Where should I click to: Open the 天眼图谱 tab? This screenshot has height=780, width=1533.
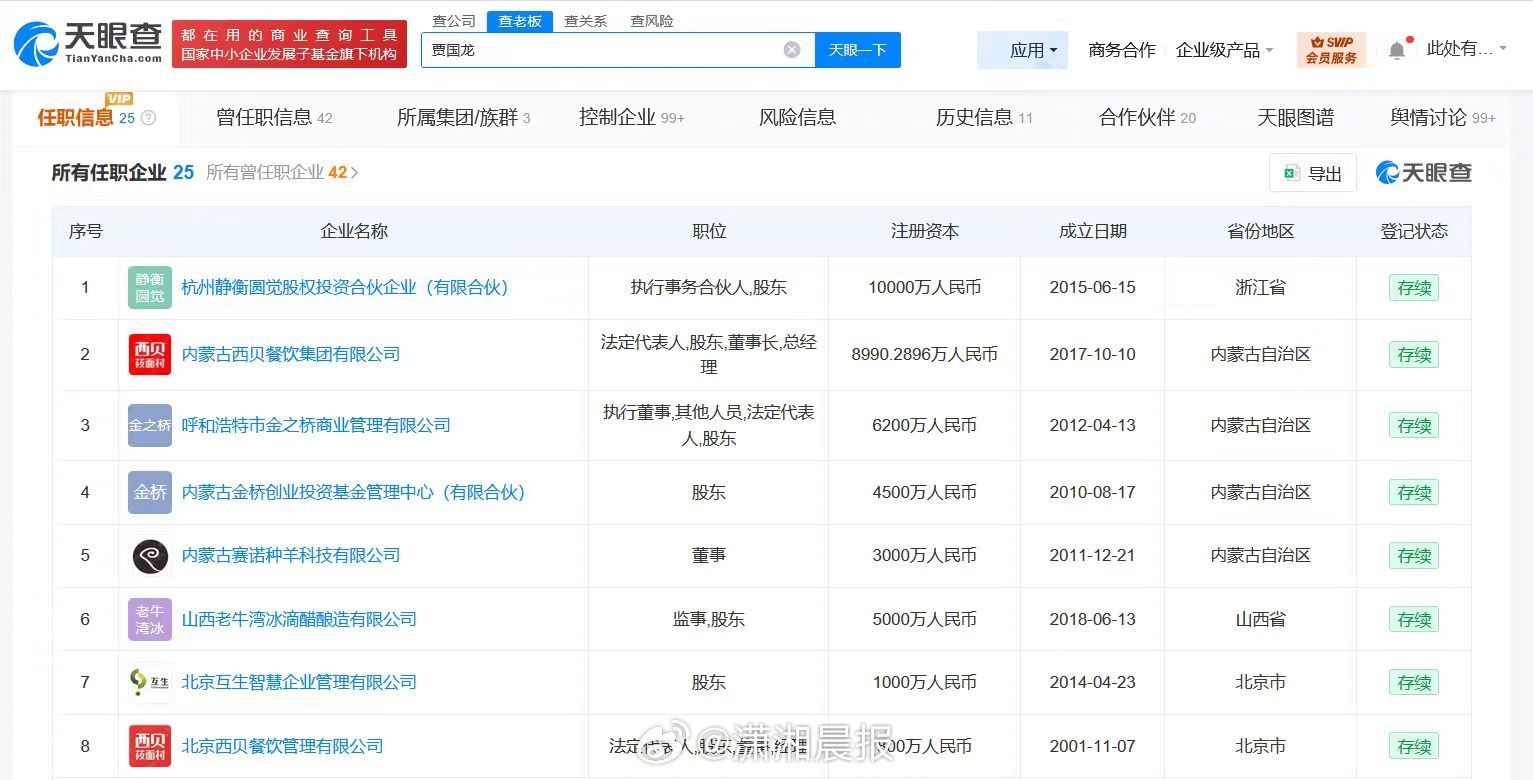point(1295,118)
